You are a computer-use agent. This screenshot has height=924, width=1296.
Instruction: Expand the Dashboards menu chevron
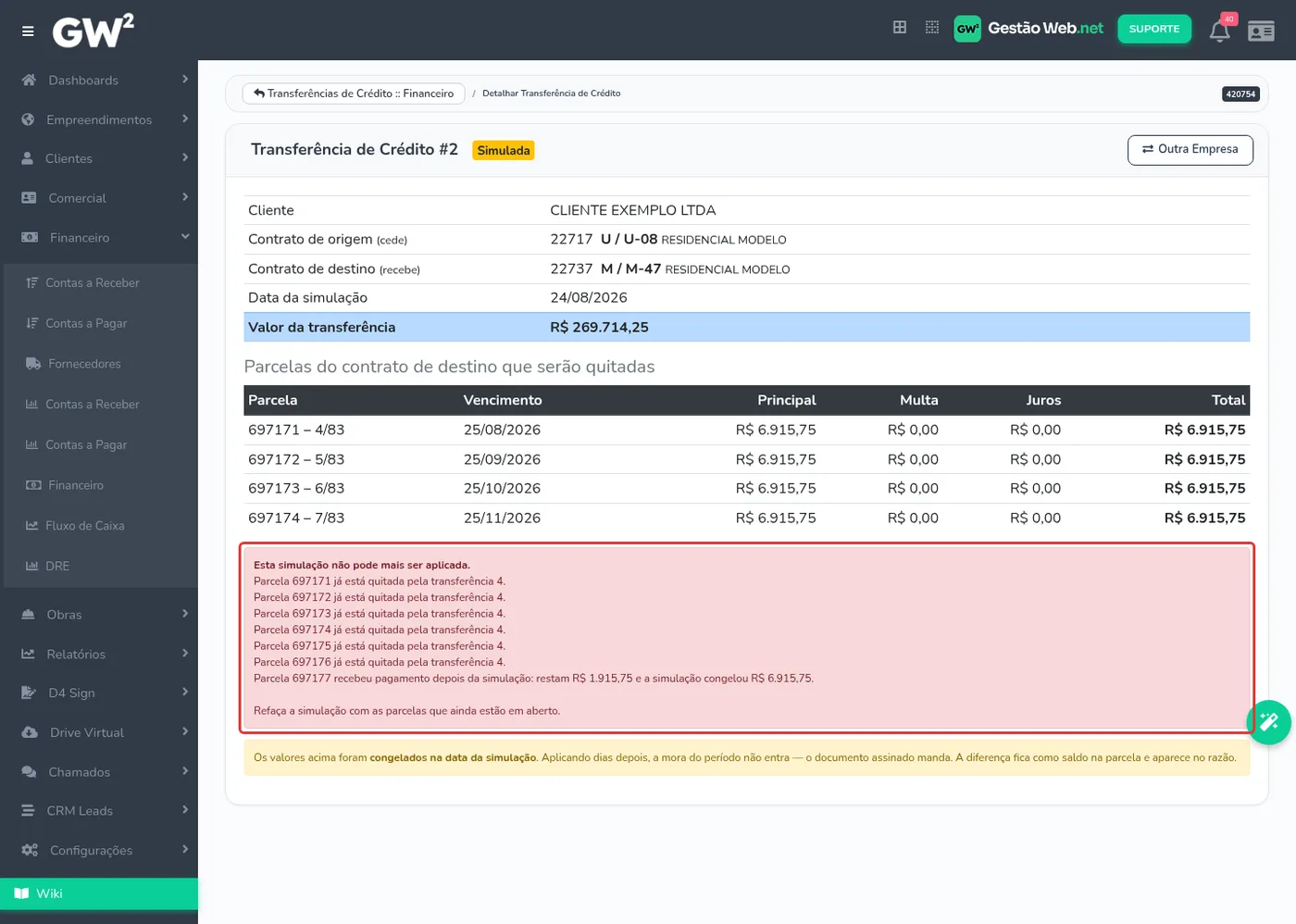tap(185, 80)
